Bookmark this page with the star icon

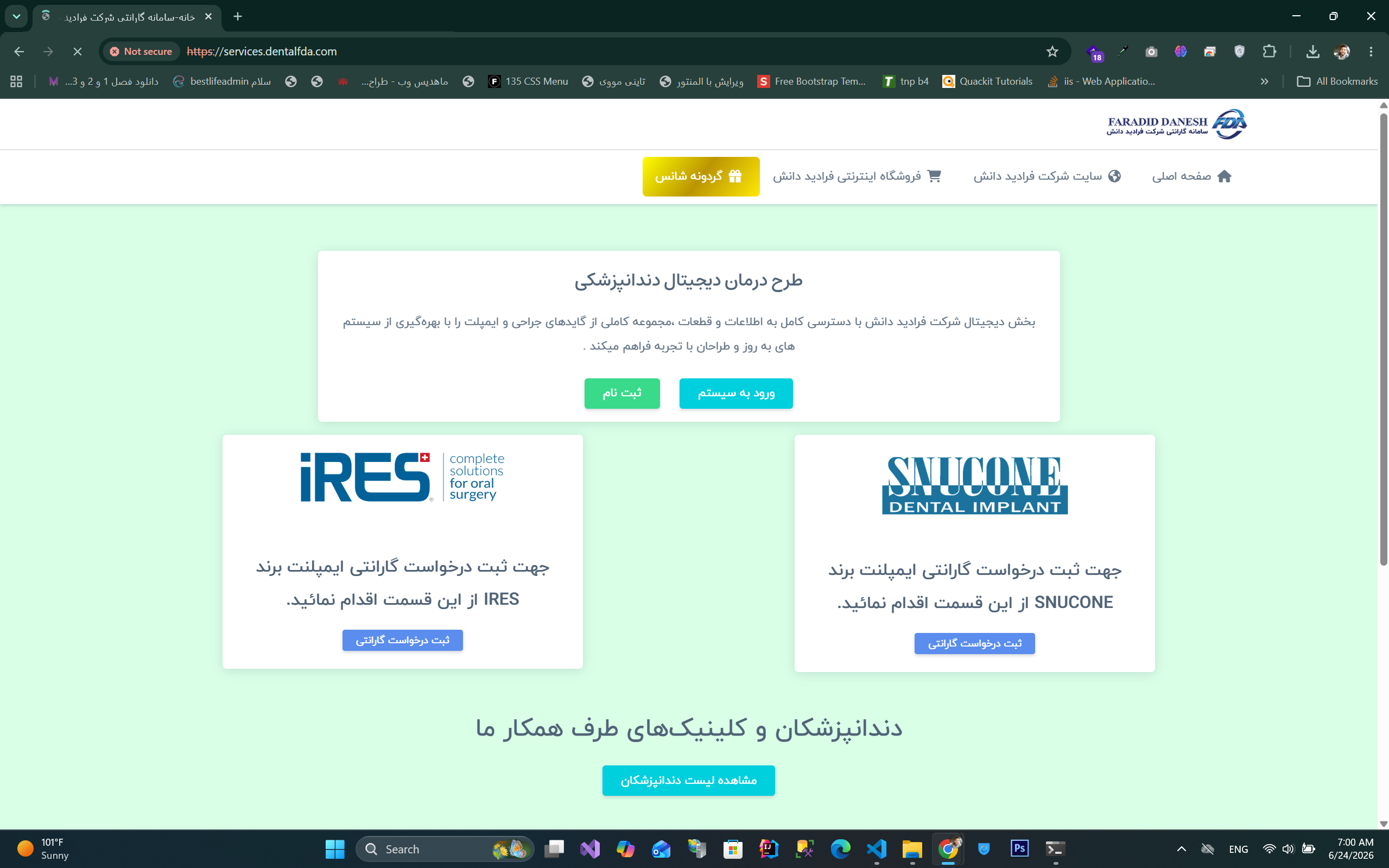point(1052,52)
